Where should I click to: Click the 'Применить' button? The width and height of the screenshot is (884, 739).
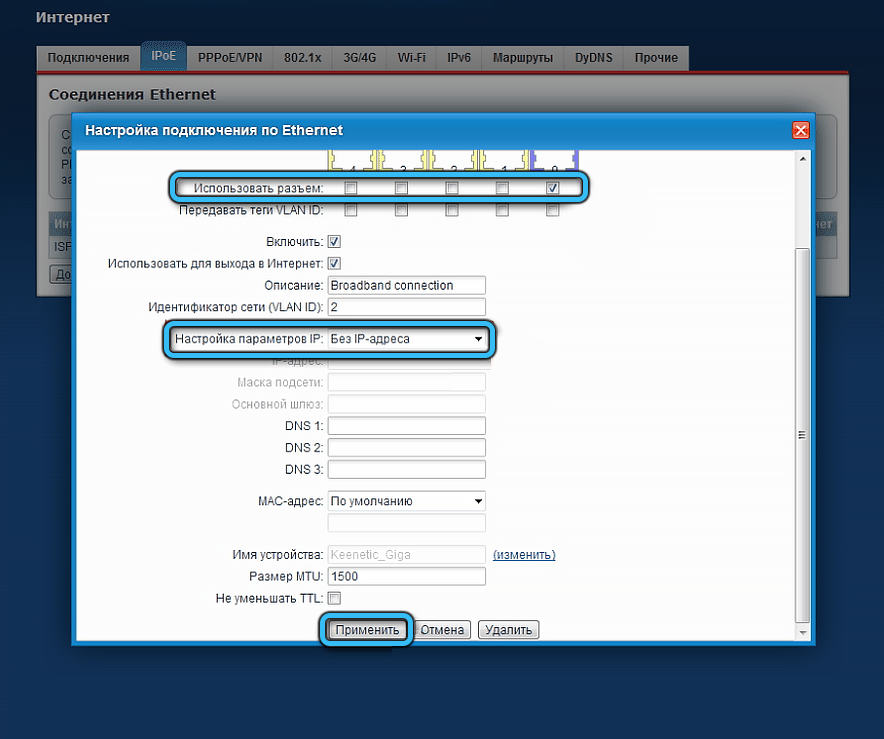click(x=367, y=630)
